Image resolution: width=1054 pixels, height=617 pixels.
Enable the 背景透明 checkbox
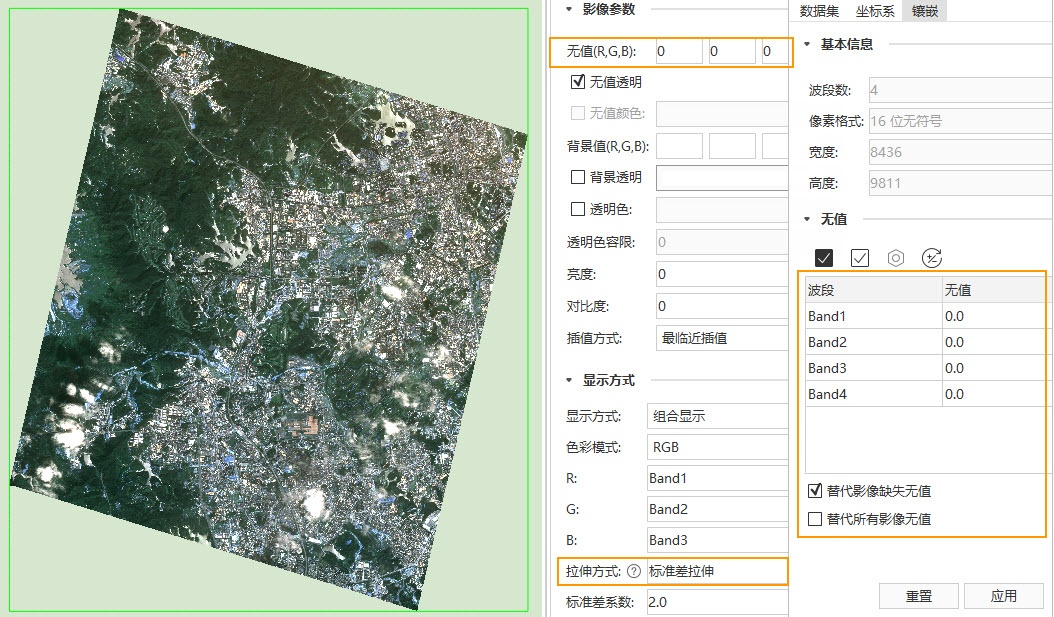coord(577,177)
